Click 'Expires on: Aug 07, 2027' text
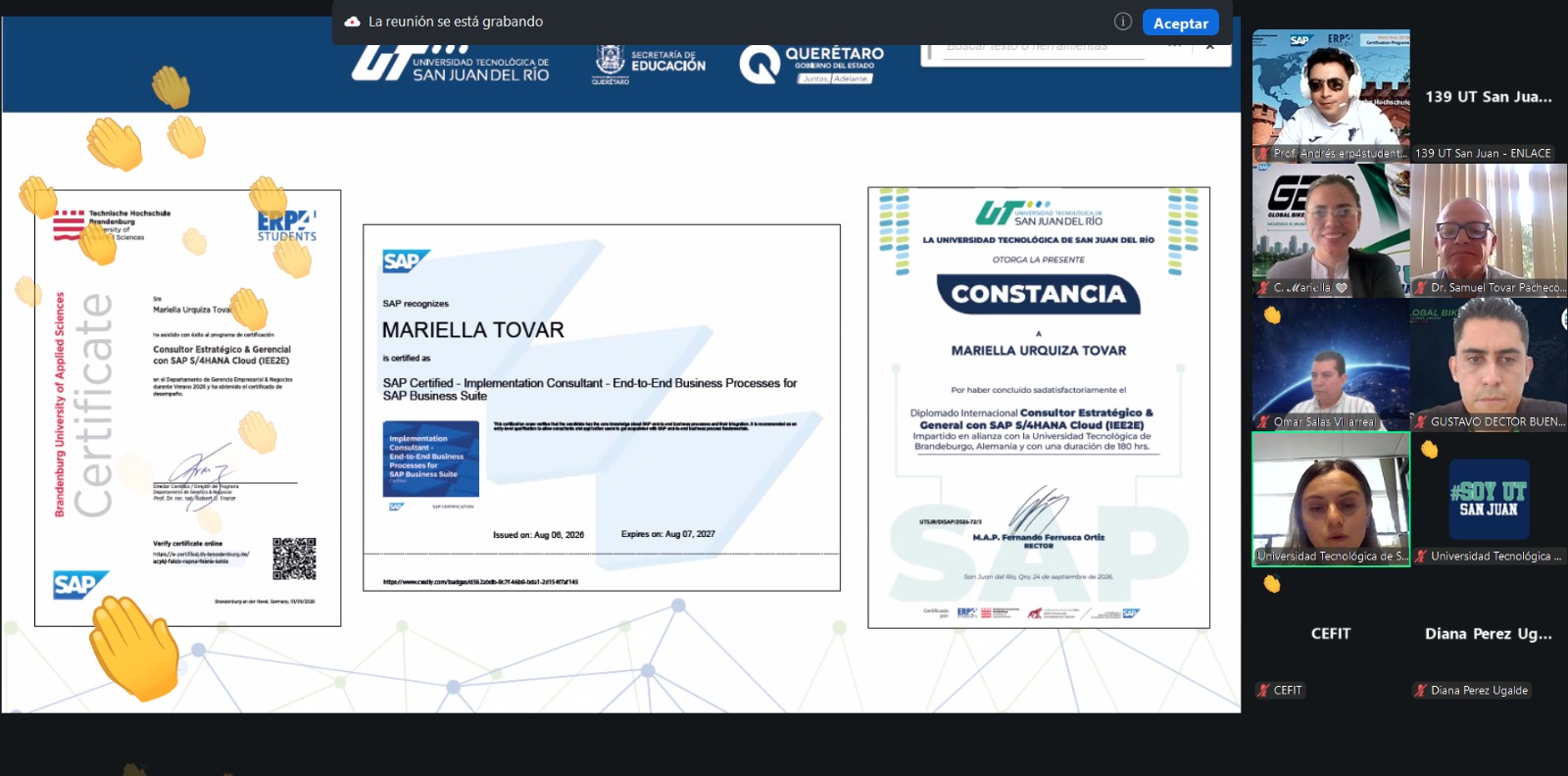Screen dimensions: 1568x776 [x=668, y=534]
